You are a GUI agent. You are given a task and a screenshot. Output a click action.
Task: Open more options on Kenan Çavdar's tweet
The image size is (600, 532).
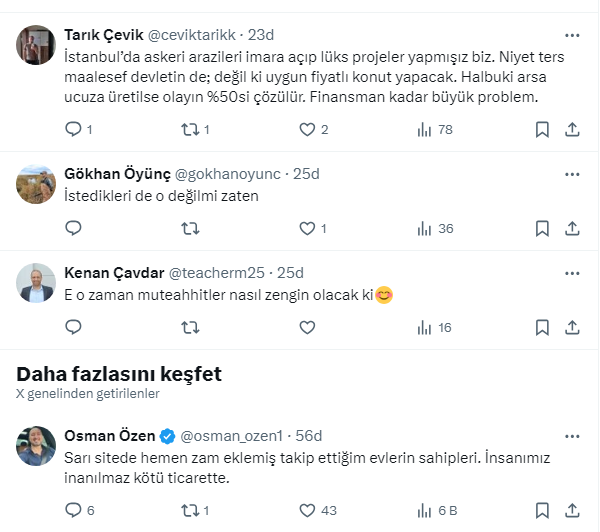tap(571, 272)
